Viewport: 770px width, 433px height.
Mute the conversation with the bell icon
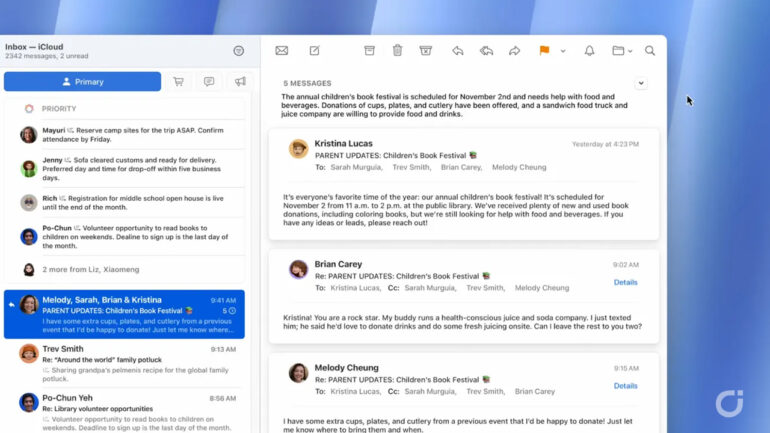coord(589,51)
